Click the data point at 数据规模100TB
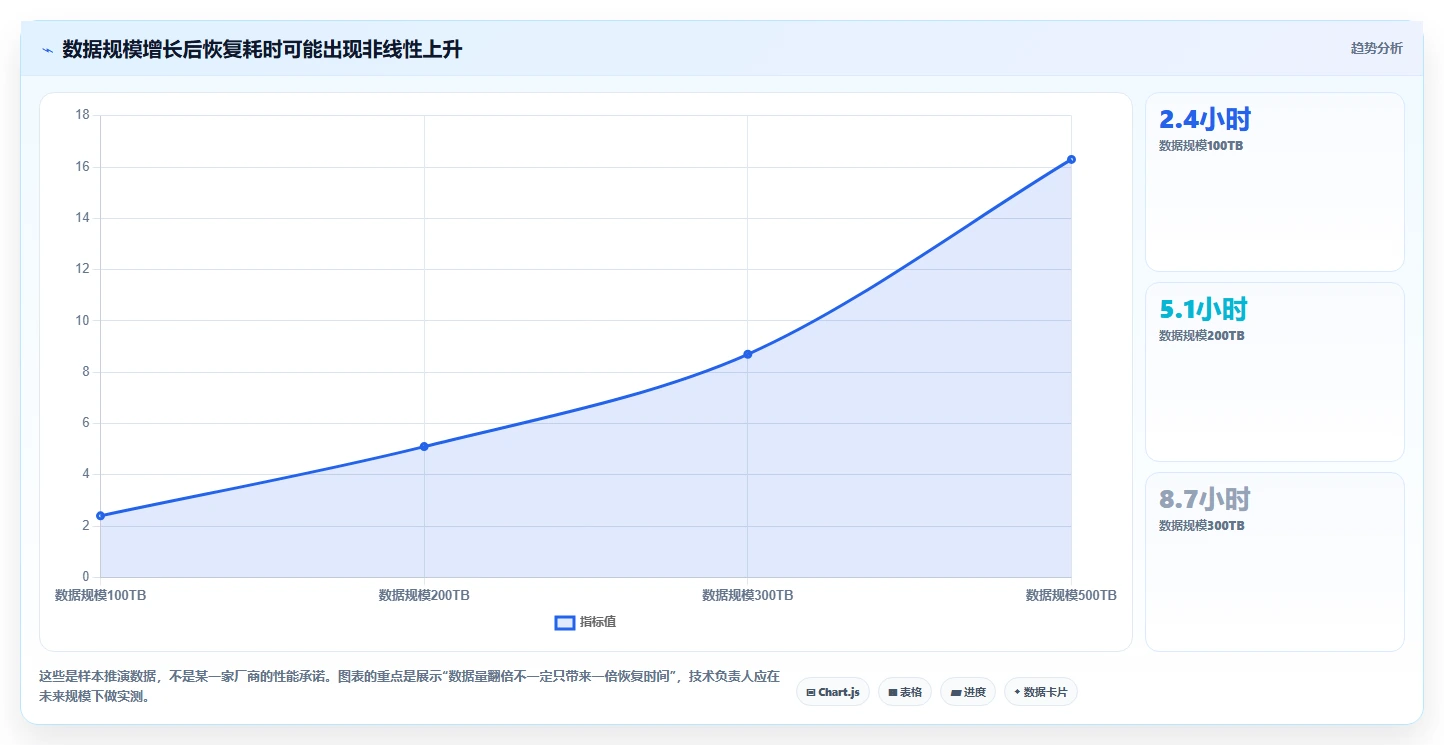Viewport: 1444px width, 745px height. pyautogui.click(x=100, y=516)
